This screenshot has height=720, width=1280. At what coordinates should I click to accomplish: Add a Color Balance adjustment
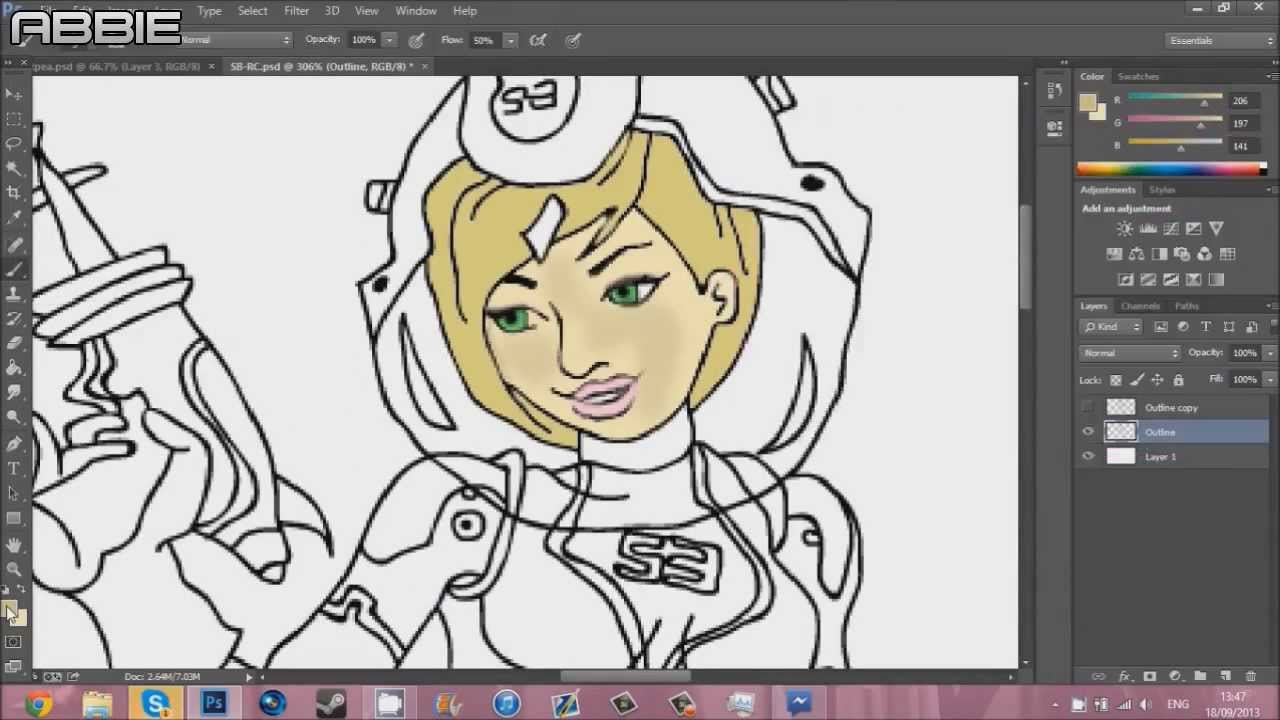1137,254
